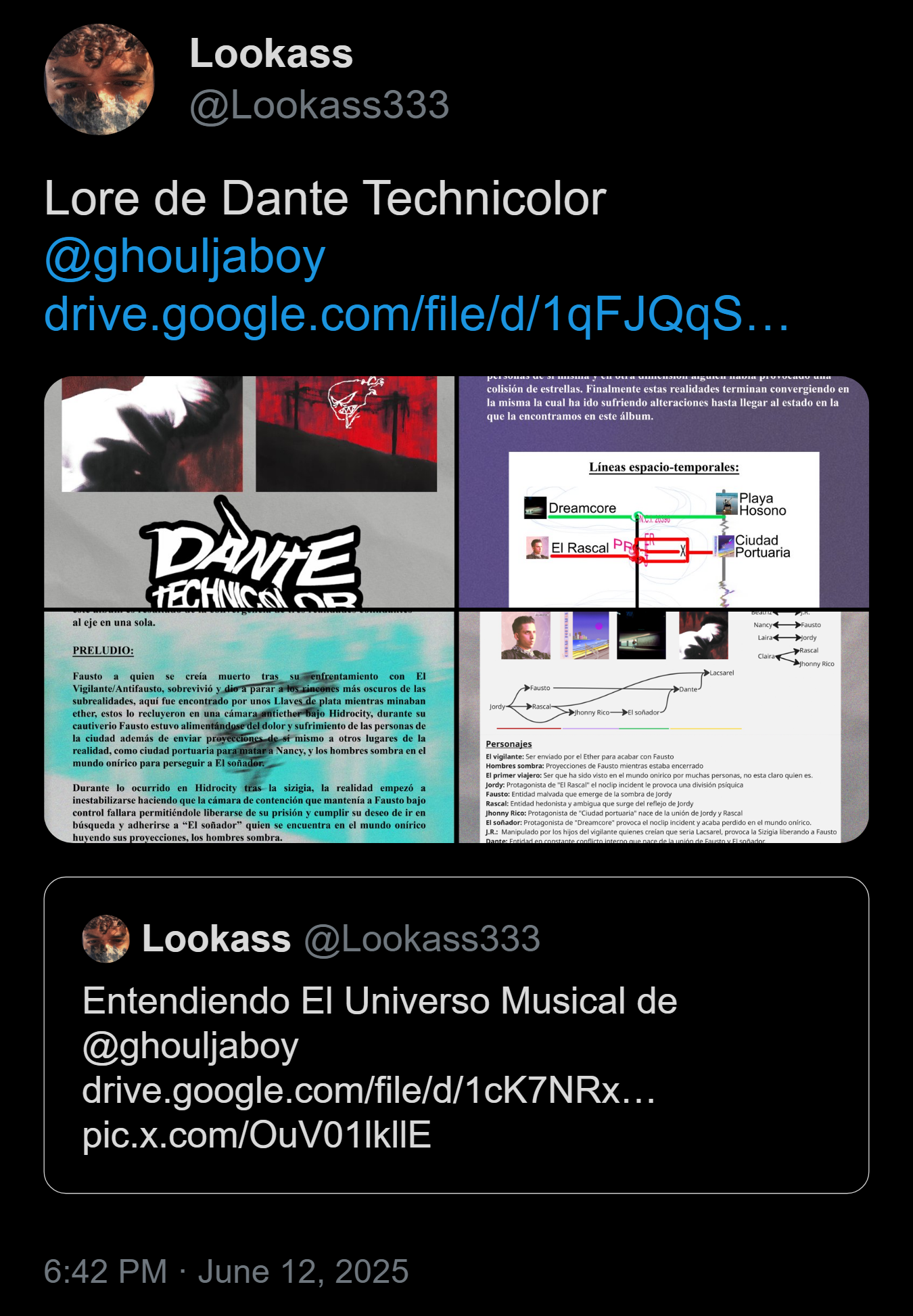The image size is (913, 1316).
Task: Open the drive.google.com/file/d/1qFJQqS link
Action: pyautogui.click(x=417, y=314)
